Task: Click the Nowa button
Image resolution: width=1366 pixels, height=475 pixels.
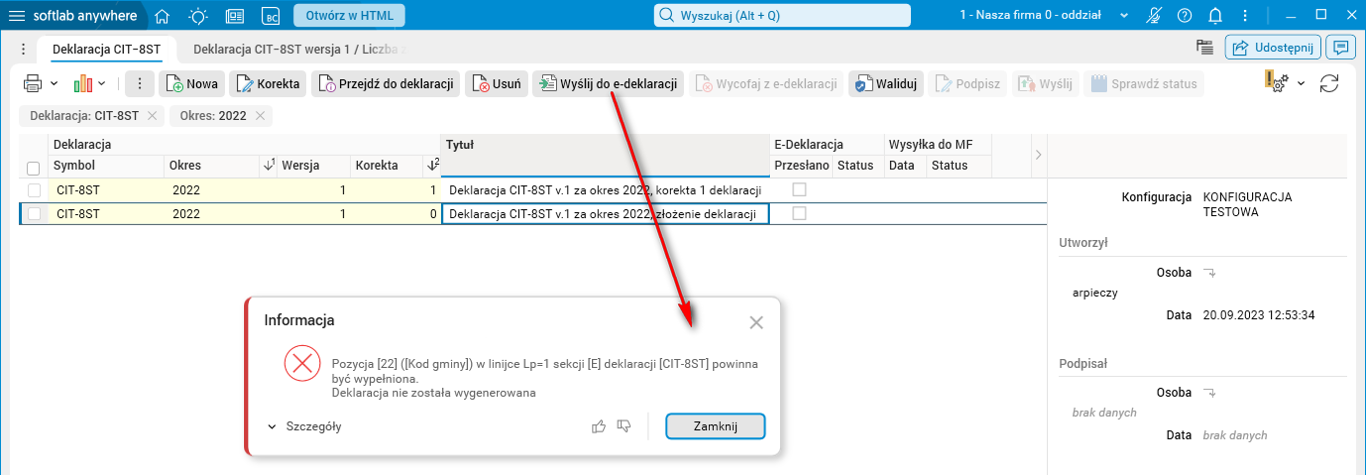Action: [x=192, y=84]
